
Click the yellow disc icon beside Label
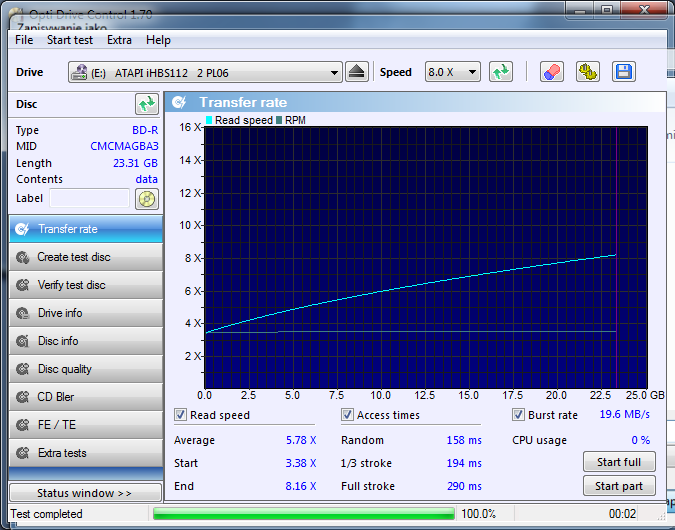click(x=147, y=199)
